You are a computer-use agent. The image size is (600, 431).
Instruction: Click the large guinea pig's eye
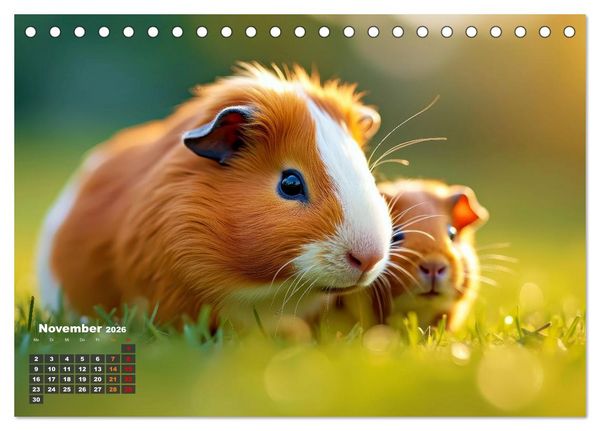click(292, 185)
